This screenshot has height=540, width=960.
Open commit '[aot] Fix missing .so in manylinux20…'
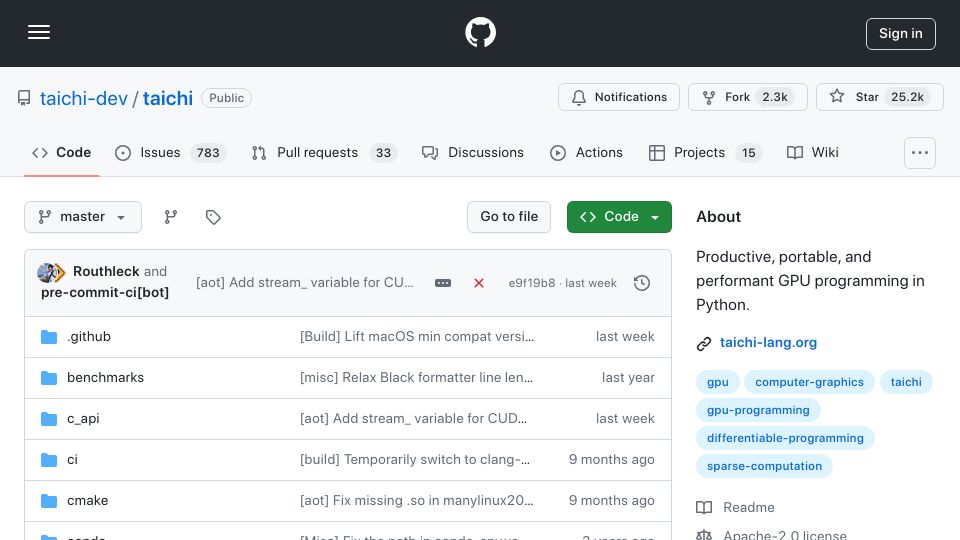pyautogui.click(x=416, y=500)
